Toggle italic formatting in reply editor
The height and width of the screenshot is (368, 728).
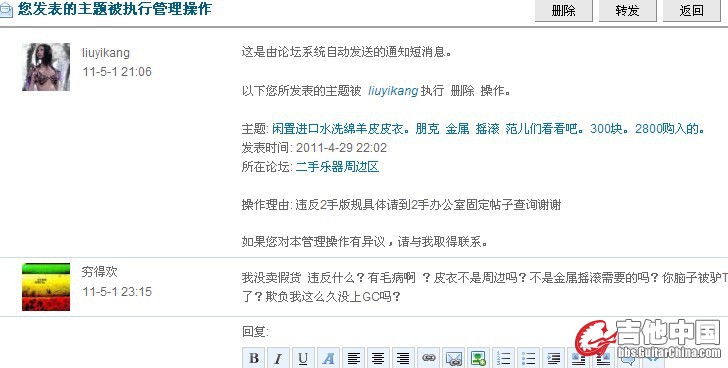pos(278,358)
